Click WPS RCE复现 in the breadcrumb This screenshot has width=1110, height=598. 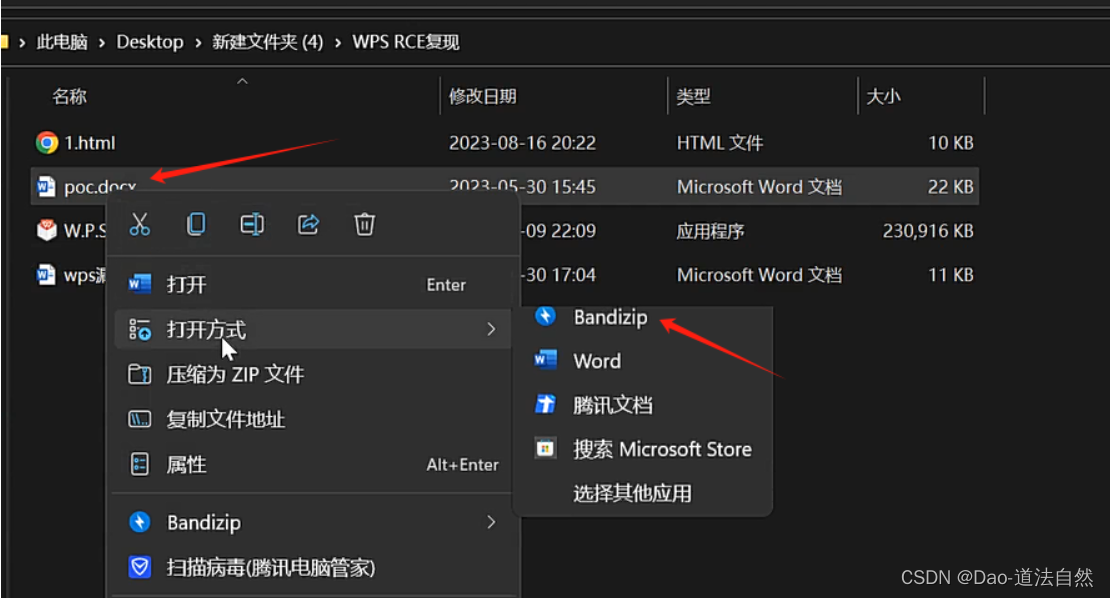tap(406, 42)
